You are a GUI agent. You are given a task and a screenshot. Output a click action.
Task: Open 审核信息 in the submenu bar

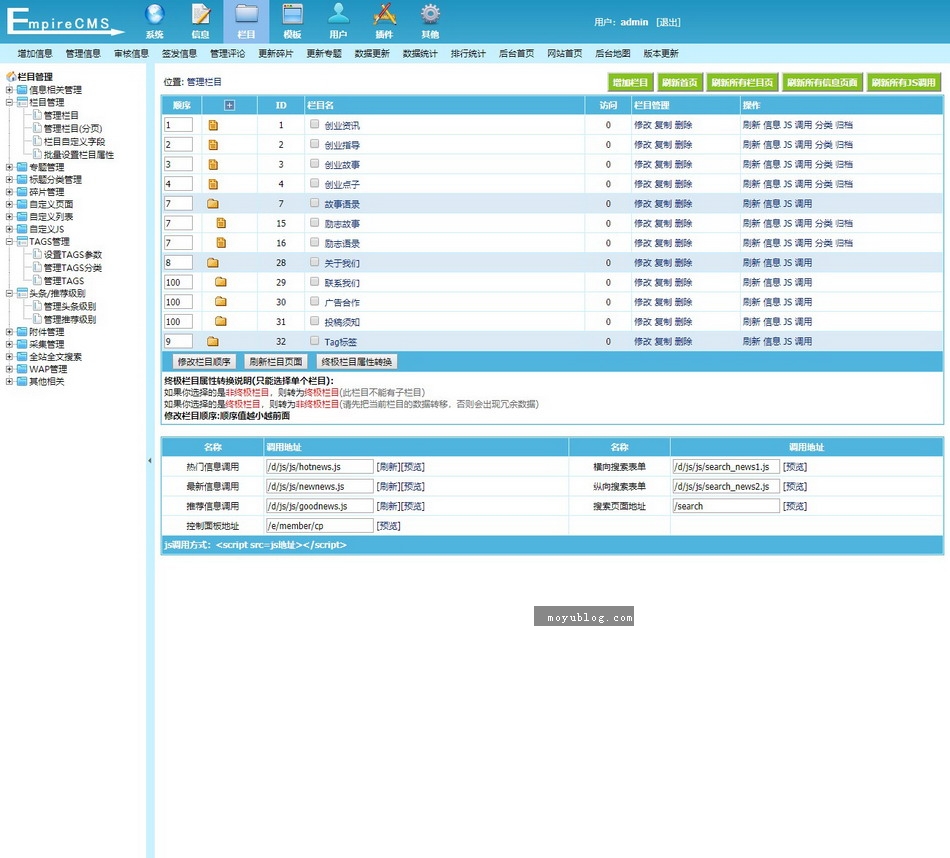pos(131,53)
